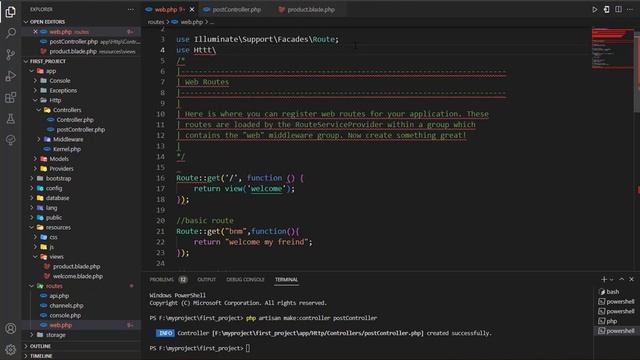This screenshot has width=640, height=360.
Task: Click the editor minimap overview
Action: click(612, 48)
